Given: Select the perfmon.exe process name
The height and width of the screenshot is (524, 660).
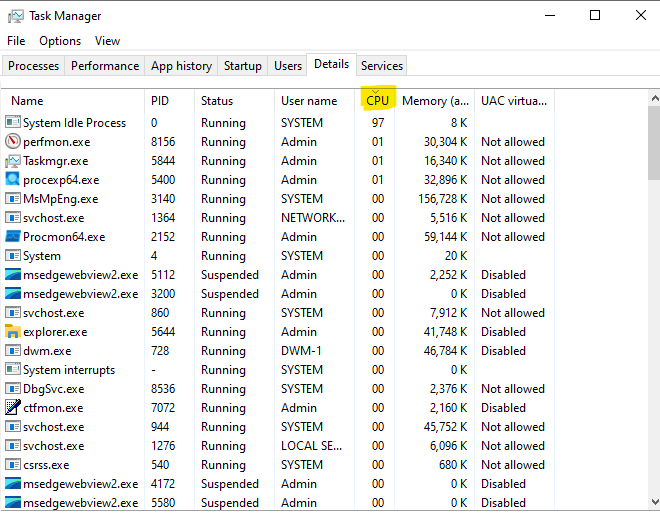Looking at the screenshot, I should 56,142.
